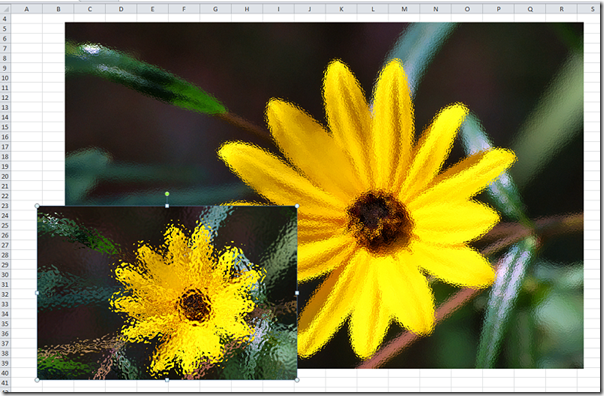The image size is (604, 396).
Task: Select row 4 header
Action: coord(5,19)
